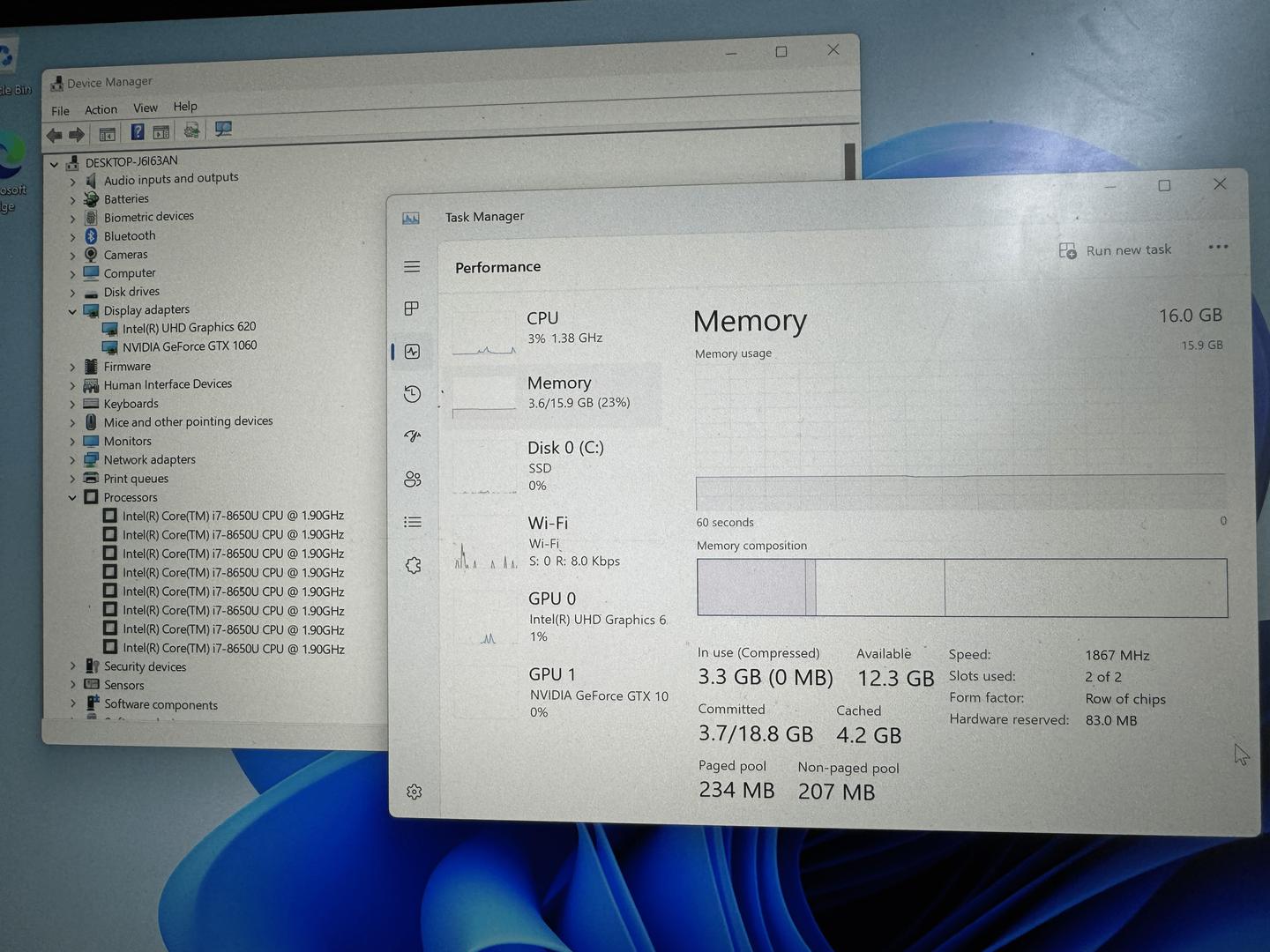The height and width of the screenshot is (952, 1270).
Task: Click Scan for hardware changes monitor icon
Action: pos(223,130)
